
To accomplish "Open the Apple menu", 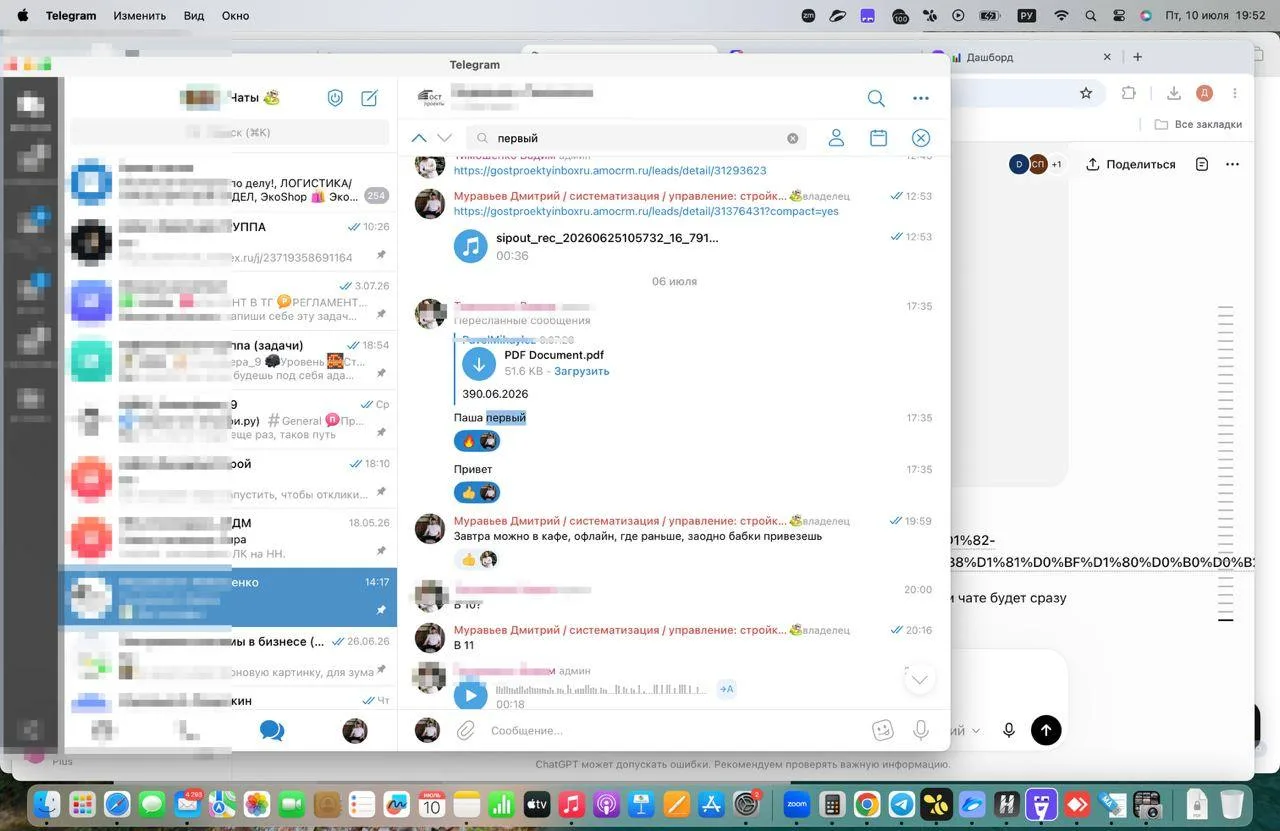I will pyautogui.click(x=23, y=16).
